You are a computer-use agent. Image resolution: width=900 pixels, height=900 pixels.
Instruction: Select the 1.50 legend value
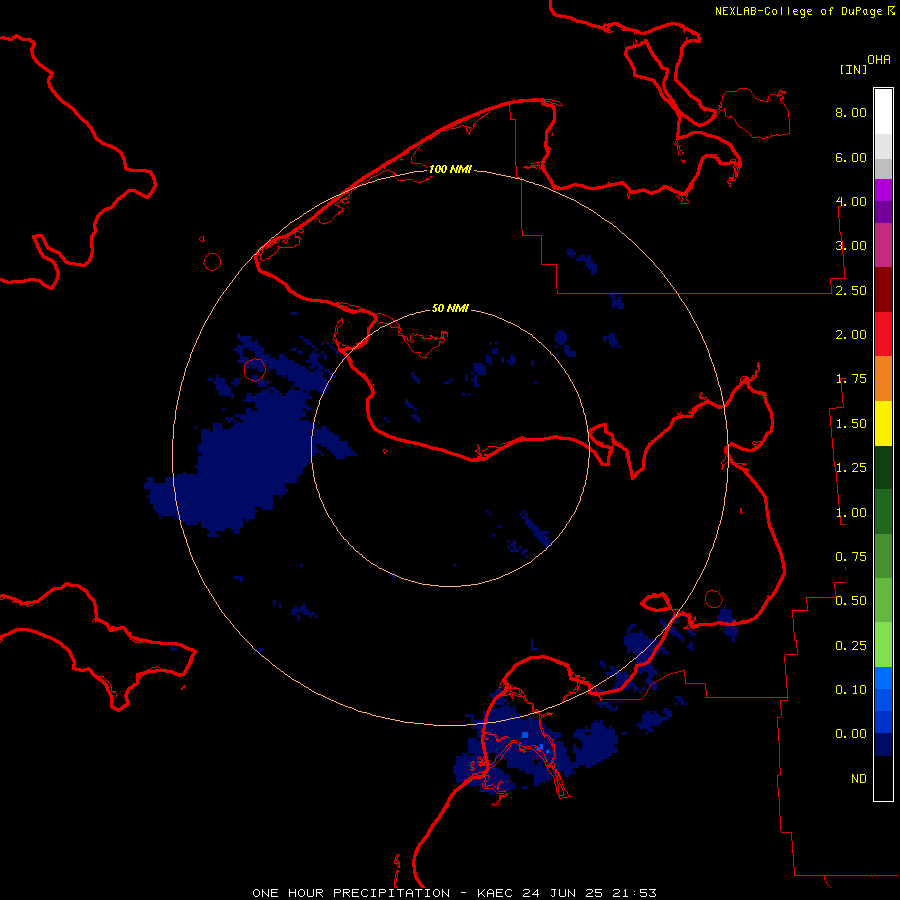pos(851,424)
